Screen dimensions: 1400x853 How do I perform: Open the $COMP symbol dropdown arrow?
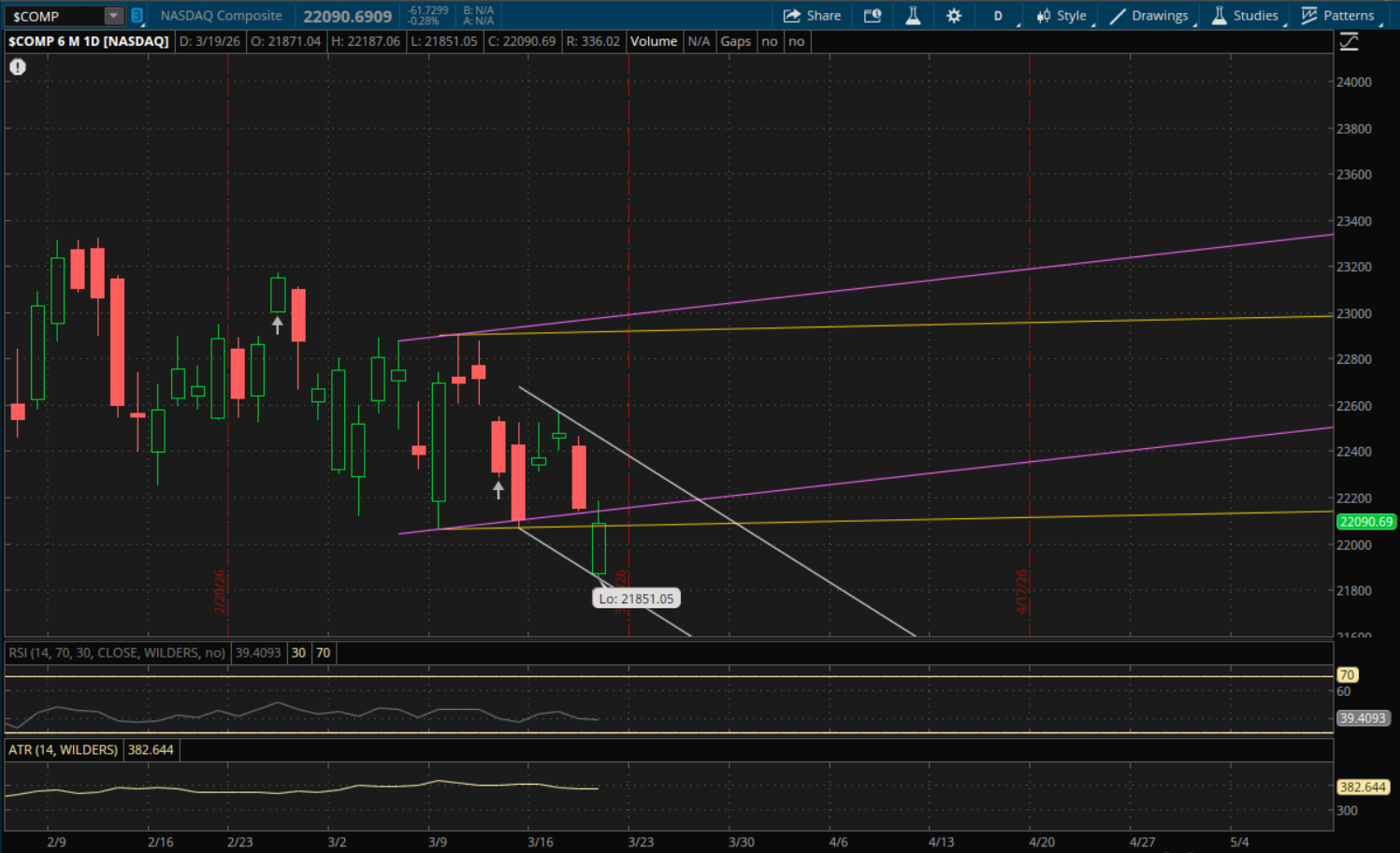(x=113, y=16)
